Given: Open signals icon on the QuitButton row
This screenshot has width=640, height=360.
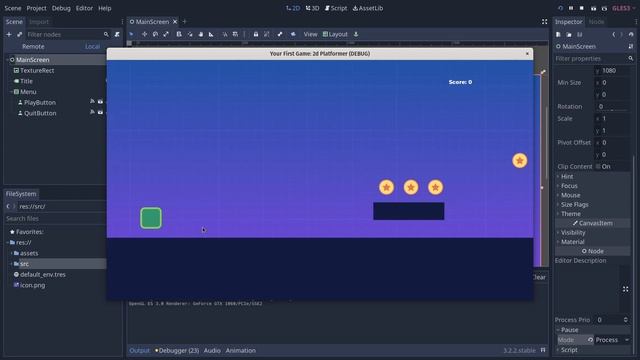Looking at the screenshot, I should pyautogui.click(x=92, y=112).
